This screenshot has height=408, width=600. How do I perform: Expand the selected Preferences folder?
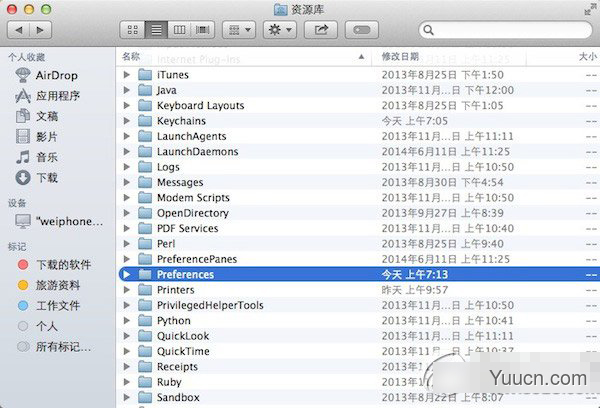point(127,274)
